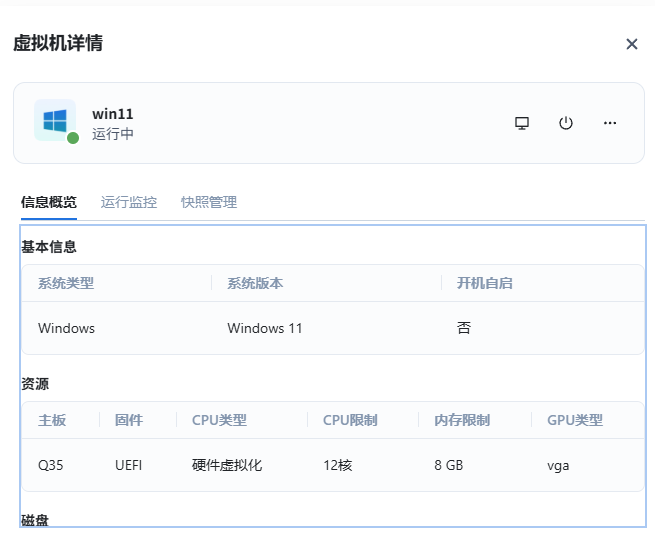Click the 12核 CPU limit value
Screen dimensions: 655x534
pos(339,465)
